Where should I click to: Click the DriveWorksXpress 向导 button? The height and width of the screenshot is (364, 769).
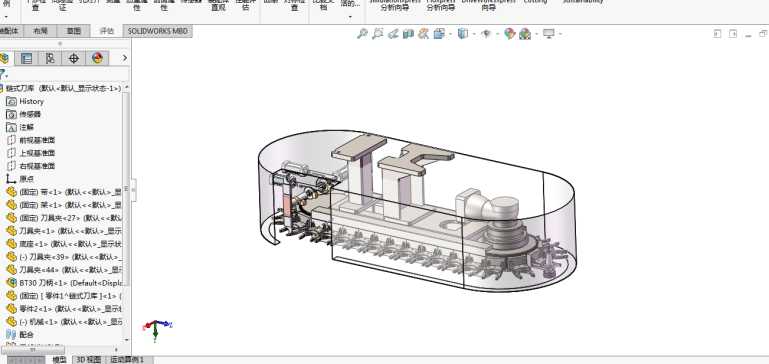click(x=488, y=4)
